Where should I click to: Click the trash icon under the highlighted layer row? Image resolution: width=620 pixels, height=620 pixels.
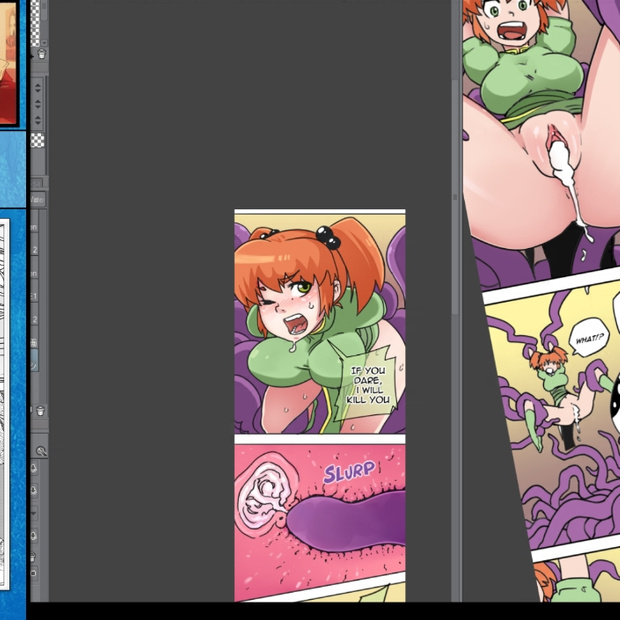click(x=41, y=411)
